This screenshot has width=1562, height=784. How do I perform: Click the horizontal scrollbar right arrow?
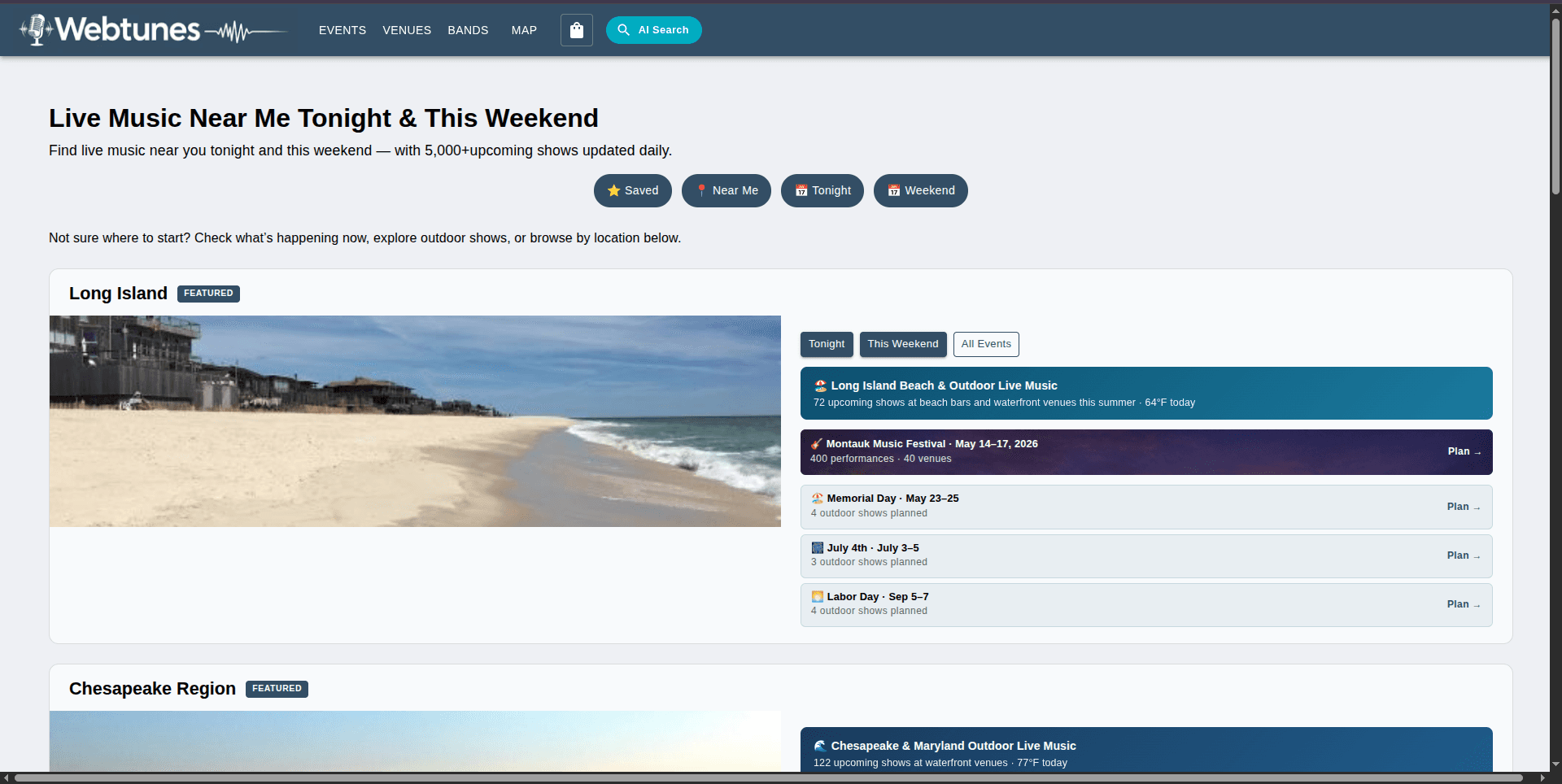[1542, 778]
